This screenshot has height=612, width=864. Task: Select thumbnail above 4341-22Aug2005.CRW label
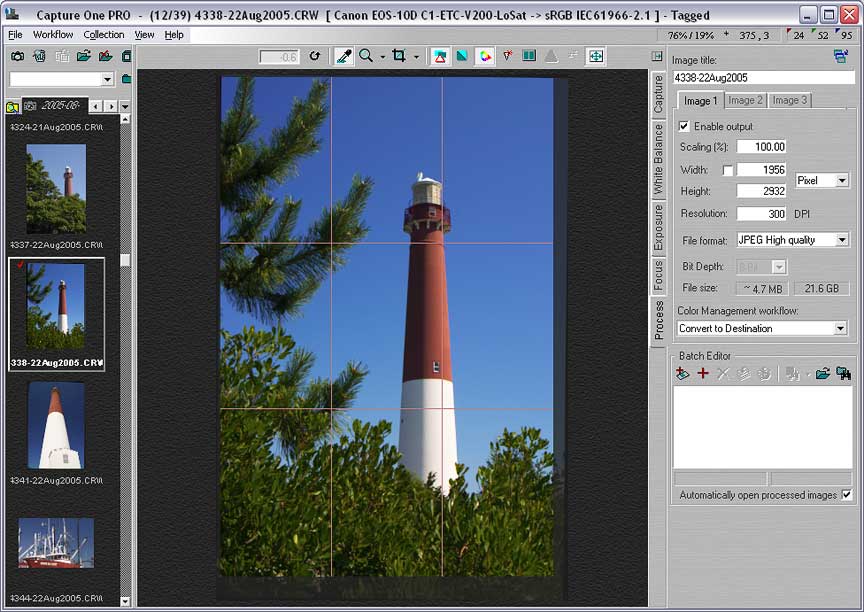pos(56,425)
